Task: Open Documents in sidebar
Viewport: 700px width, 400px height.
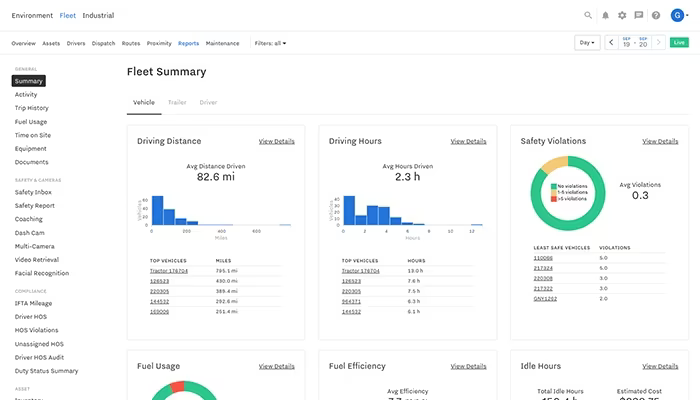Action: pyautogui.click(x=31, y=162)
